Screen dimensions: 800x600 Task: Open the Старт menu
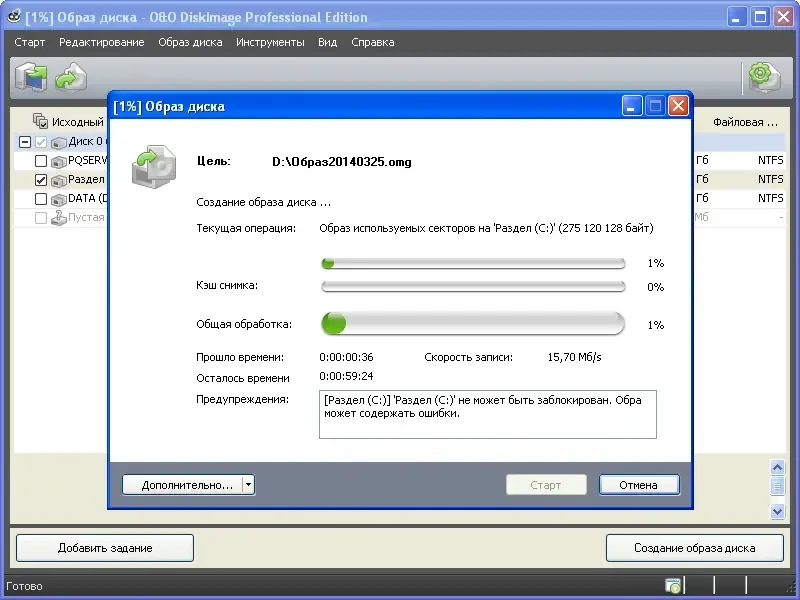pos(30,42)
